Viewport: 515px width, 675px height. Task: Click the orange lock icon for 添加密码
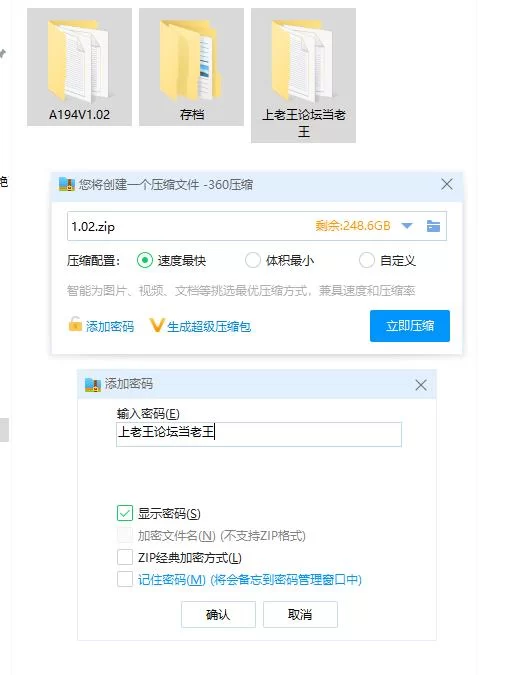pos(75,324)
